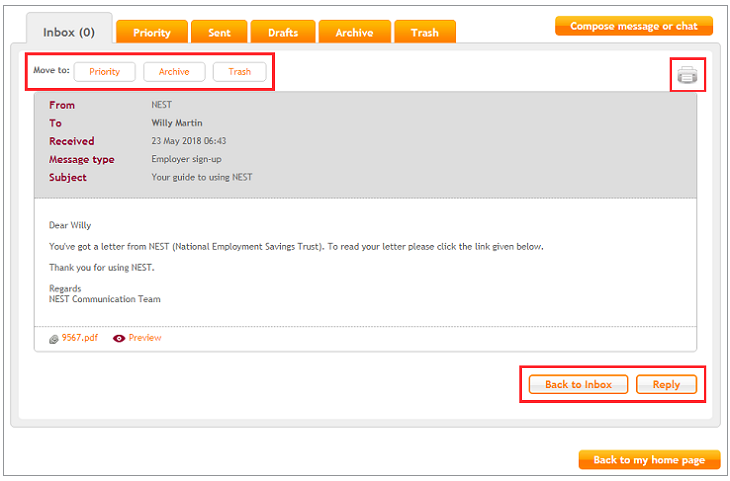Click the eye icon next to Preview
Screen dimensions: 730x481
coord(119,339)
